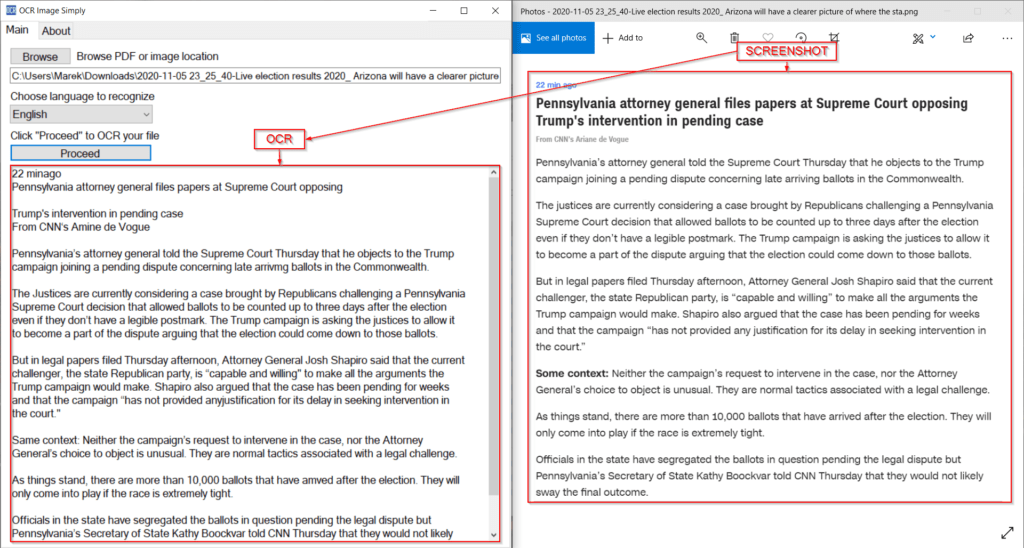This screenshot has height=548, width=1024.
Task: Click Add to in Photos toolbar
Action: coord(622,38)
